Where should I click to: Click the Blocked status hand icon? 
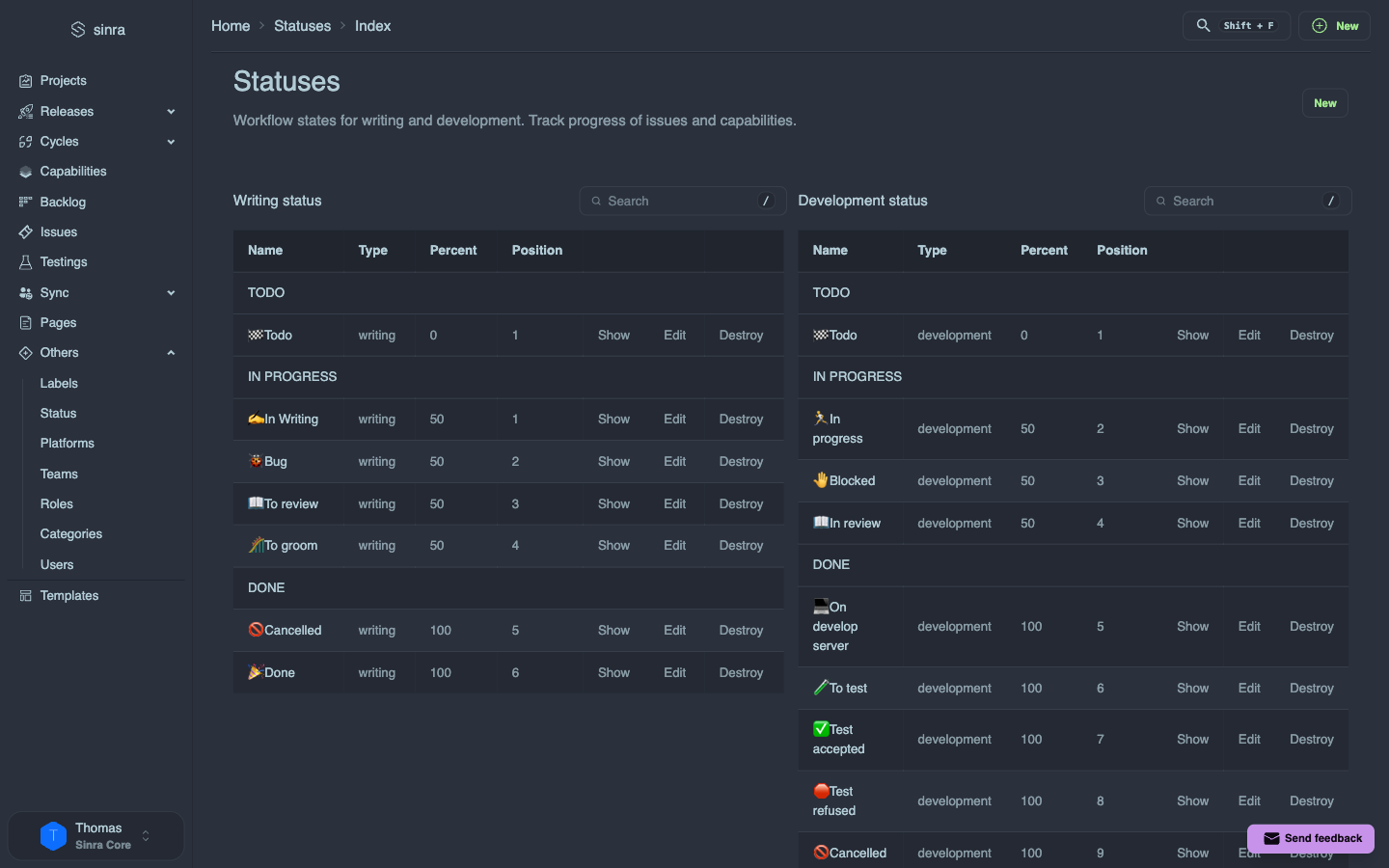tap(821, 480)
